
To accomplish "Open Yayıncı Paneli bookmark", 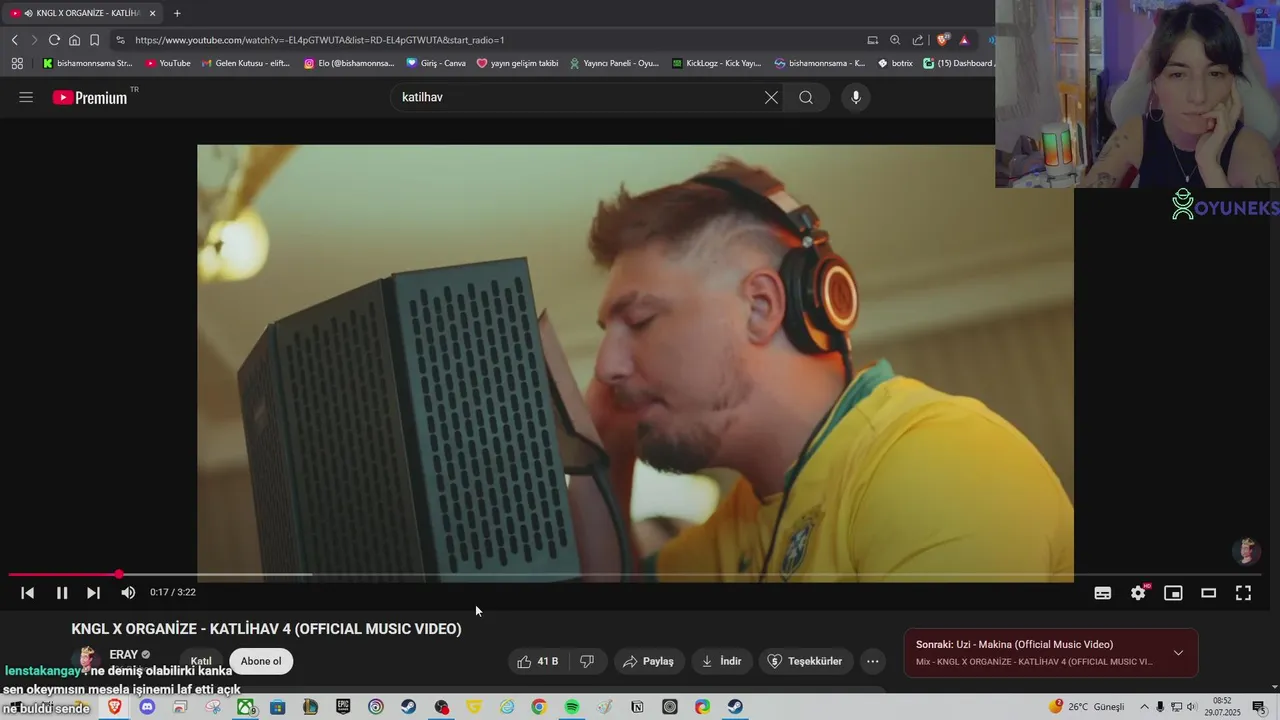I will [x=614, y=63].
